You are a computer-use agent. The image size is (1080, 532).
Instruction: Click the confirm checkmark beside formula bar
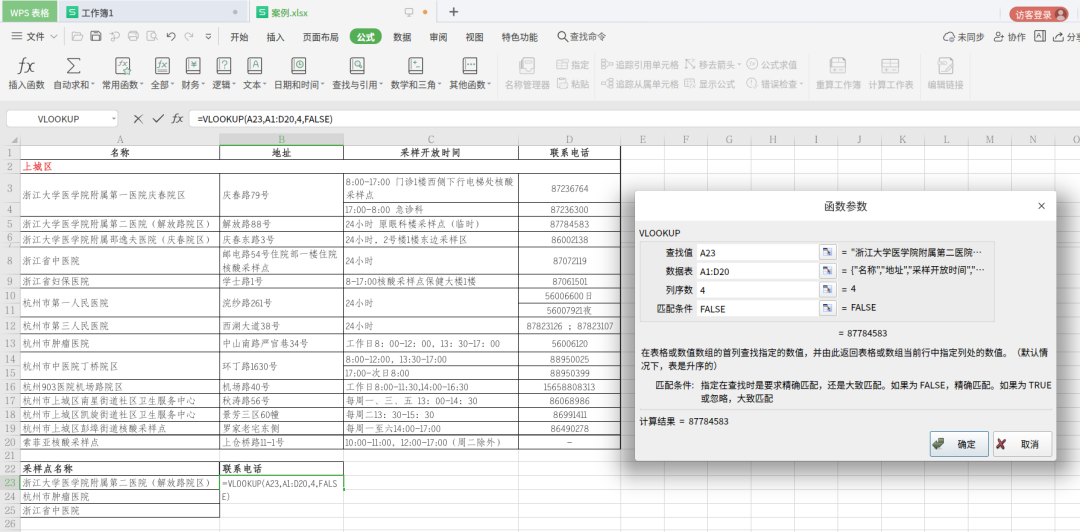(x=158, y=119)
